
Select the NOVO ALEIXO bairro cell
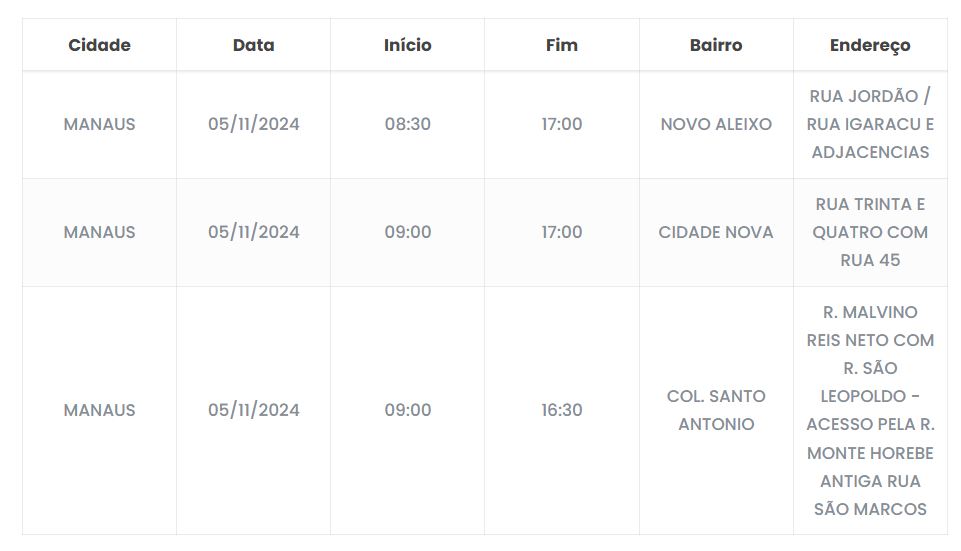716,124
